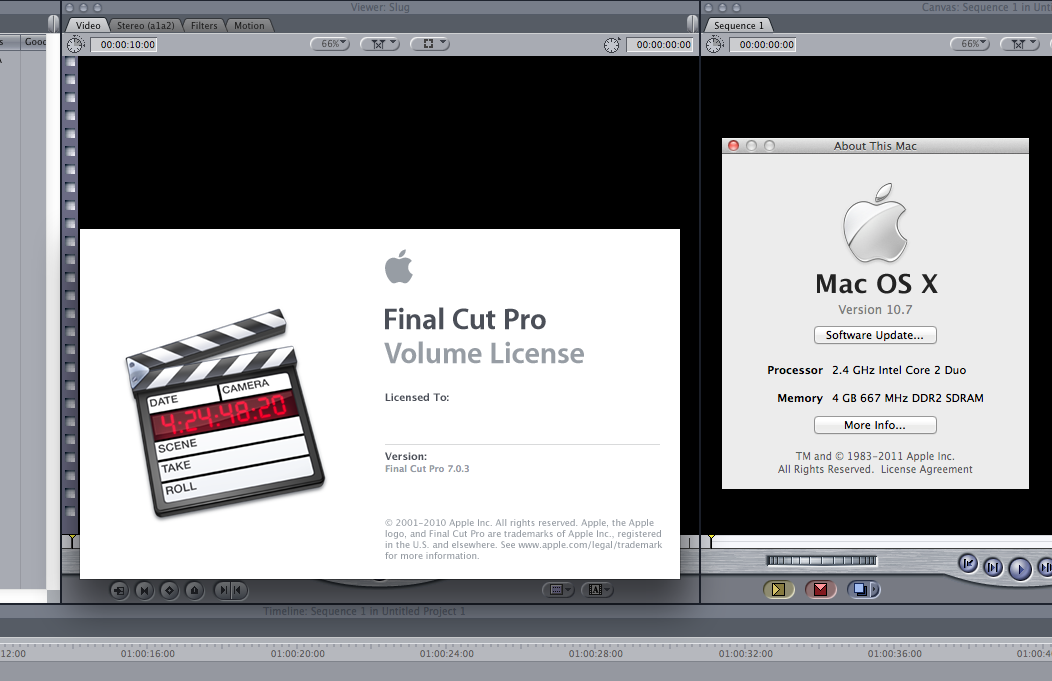Click the Mark In button in Viewer

(x=223, y=590)
